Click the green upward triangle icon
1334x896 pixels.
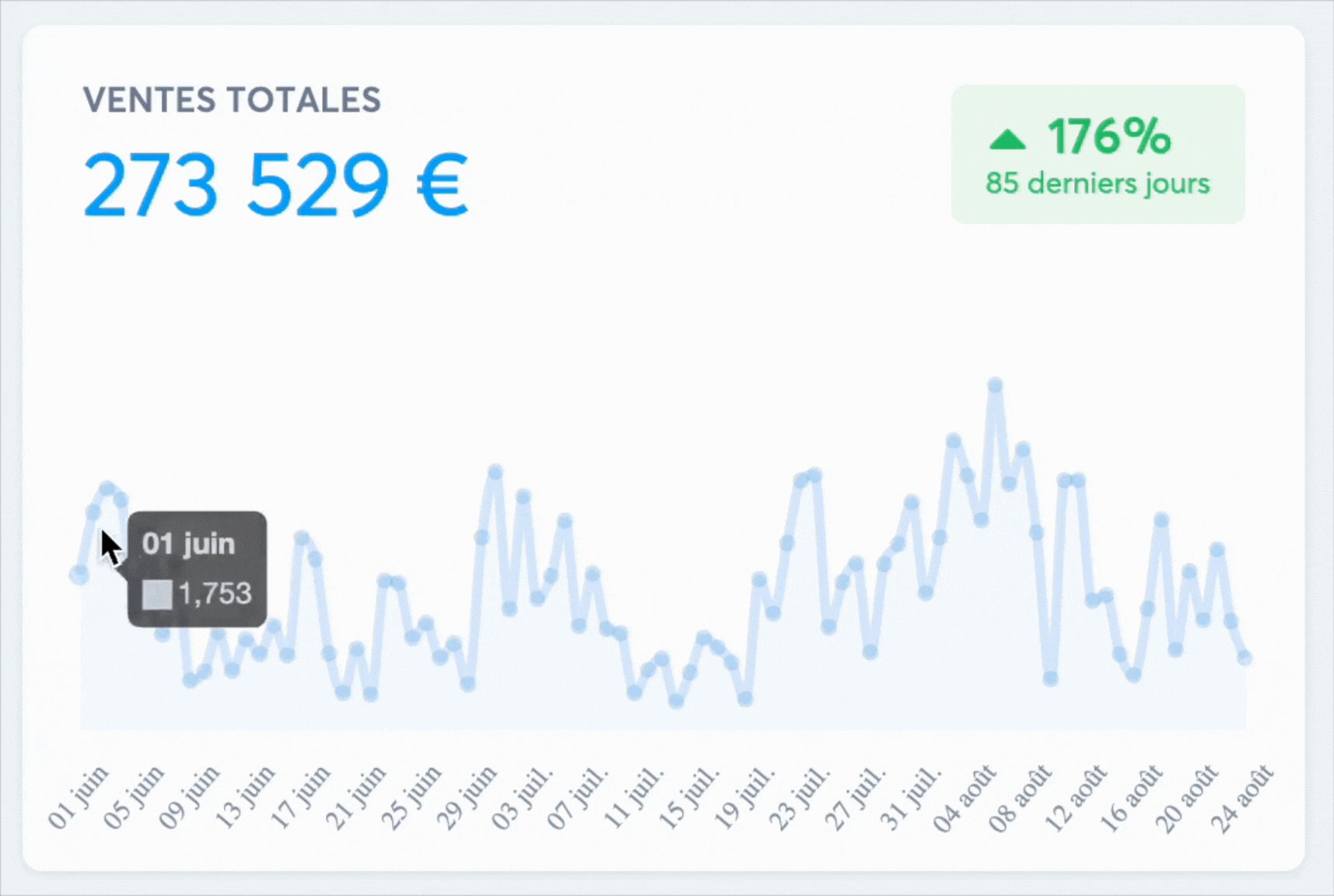click(x=1007, y=140)
